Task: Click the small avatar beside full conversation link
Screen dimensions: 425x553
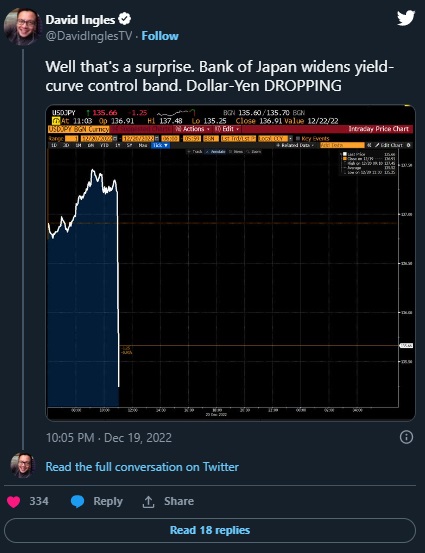Action: [23, 466]
